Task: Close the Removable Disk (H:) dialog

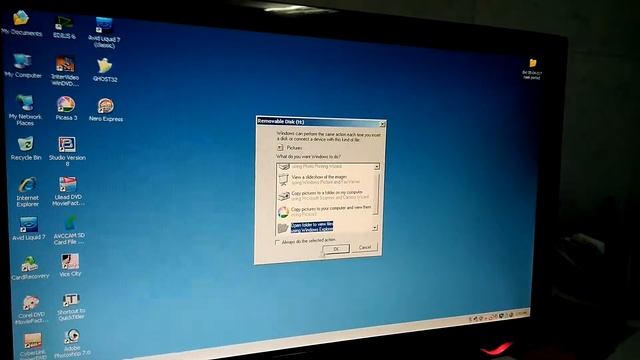Action: coord(382,124)
